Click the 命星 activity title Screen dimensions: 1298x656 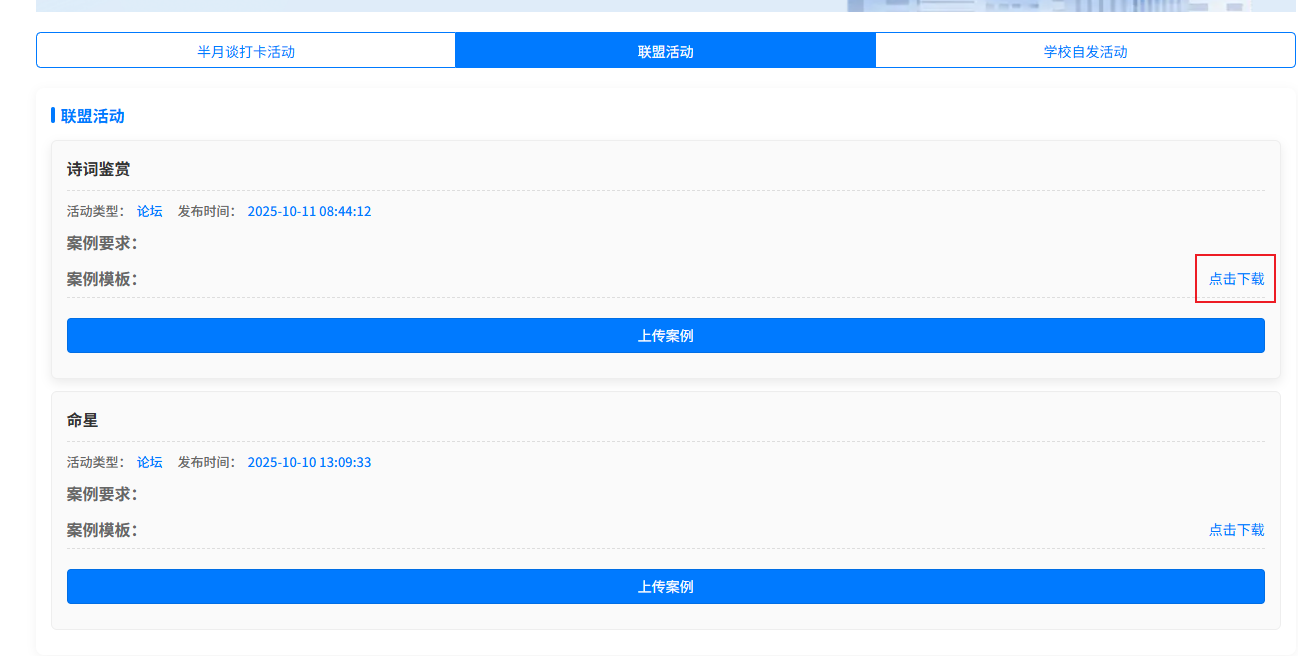[x=82, y=420]
